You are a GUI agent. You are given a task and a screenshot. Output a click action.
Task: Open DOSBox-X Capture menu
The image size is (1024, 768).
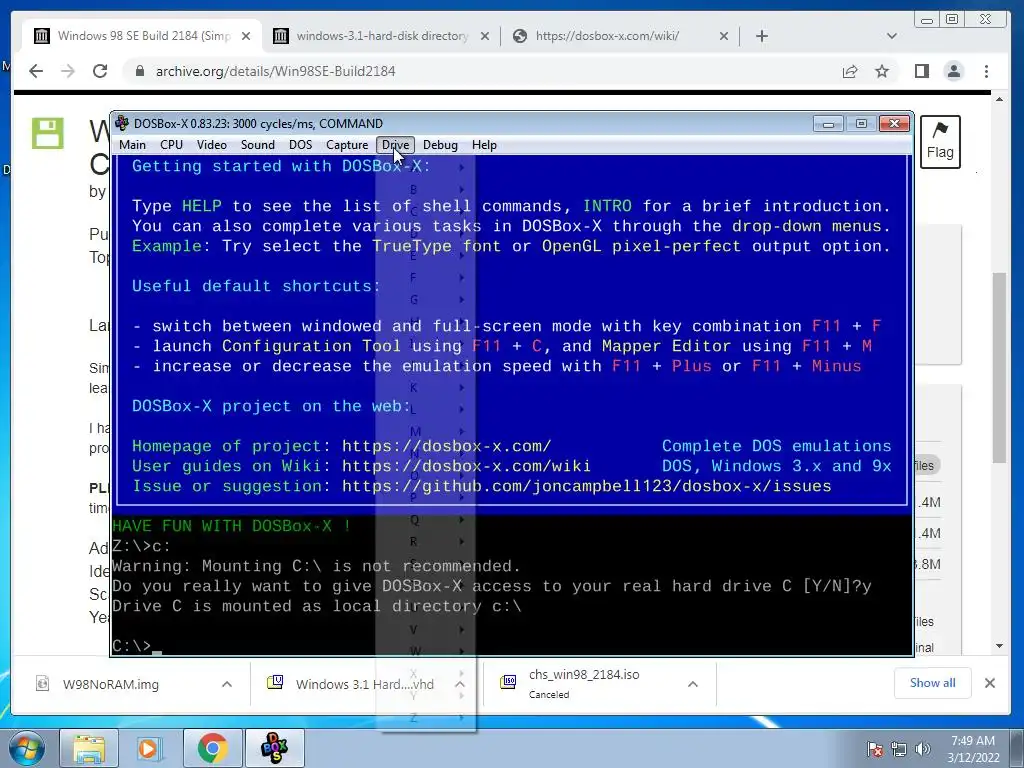(347, 145)
